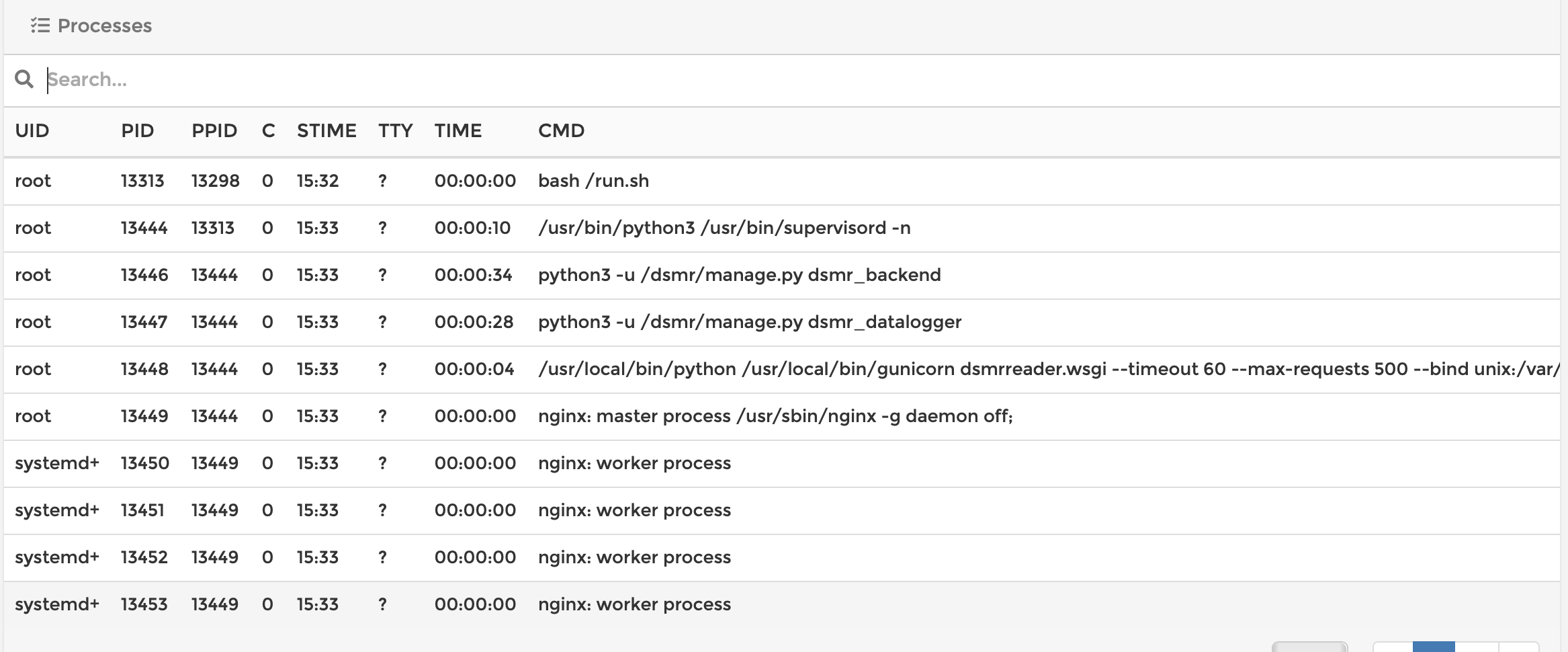
Task: Sort the table by C column
Action: pos(268,131)
